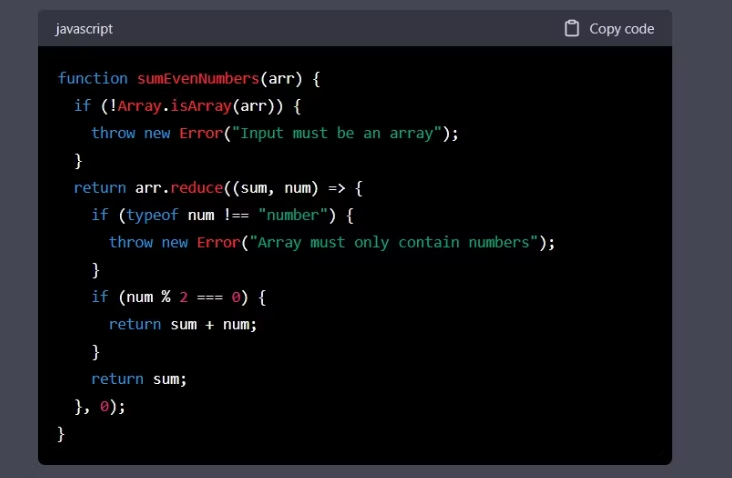Image resolution: width=732 pixels, height=478 pixels.
Task: Click the javascript language label
Action: click(x=84, y=29)
